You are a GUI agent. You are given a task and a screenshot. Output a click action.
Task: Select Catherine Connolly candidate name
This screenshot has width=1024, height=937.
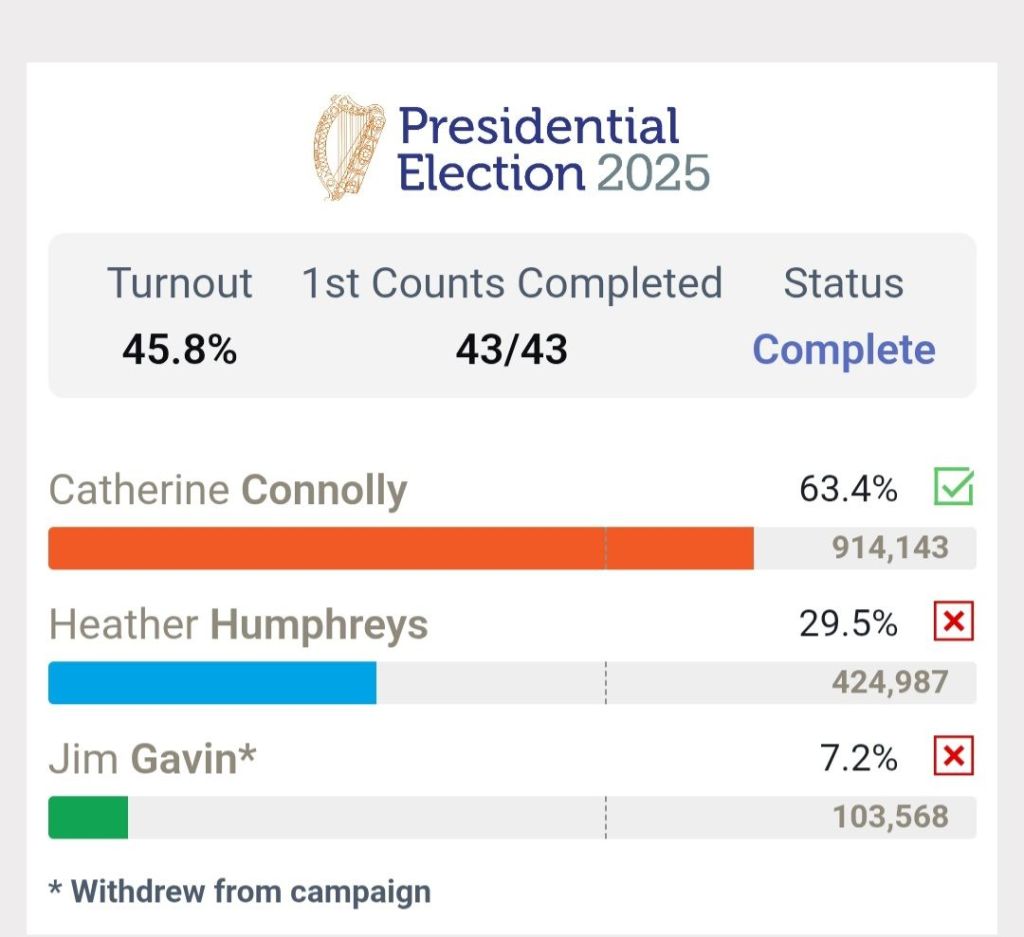point(228,490)
